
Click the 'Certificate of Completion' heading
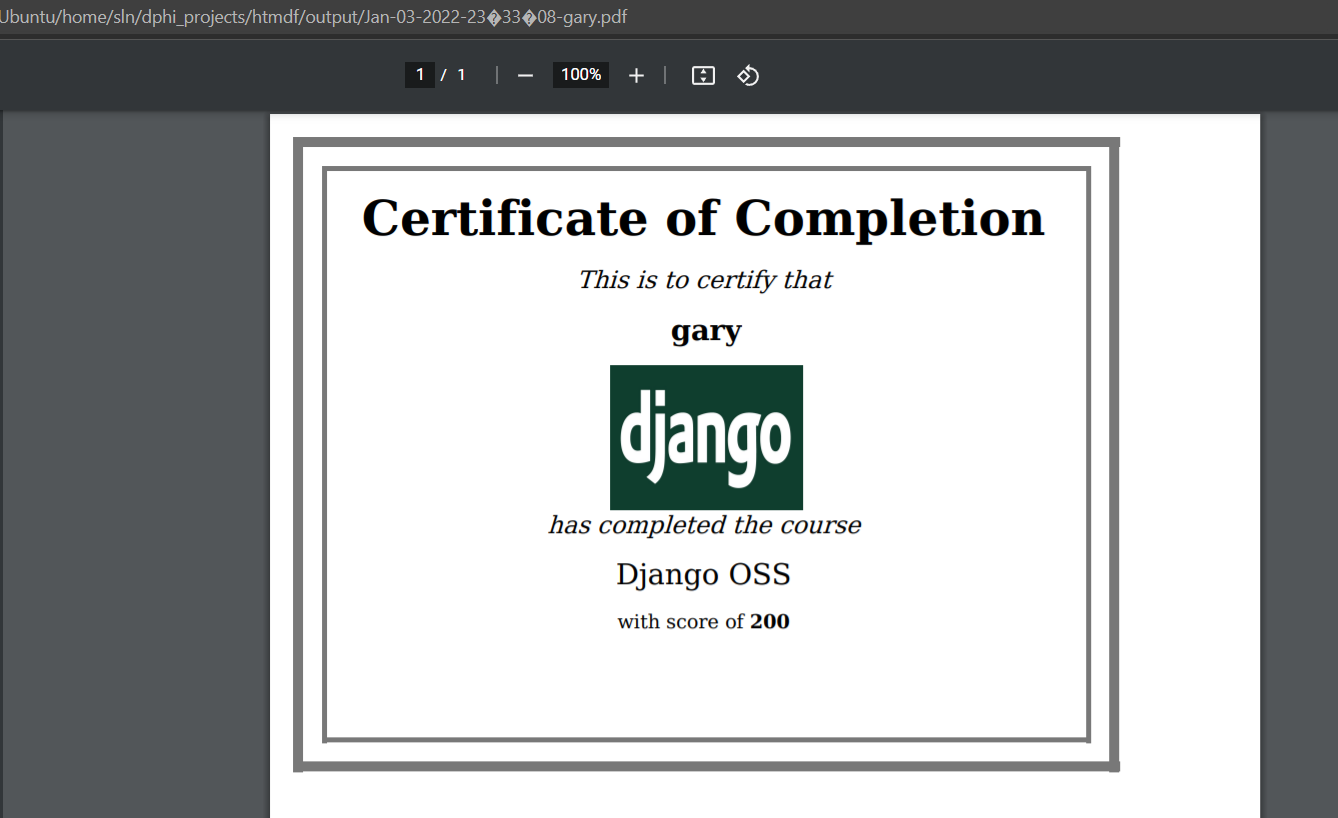(703, 218)
